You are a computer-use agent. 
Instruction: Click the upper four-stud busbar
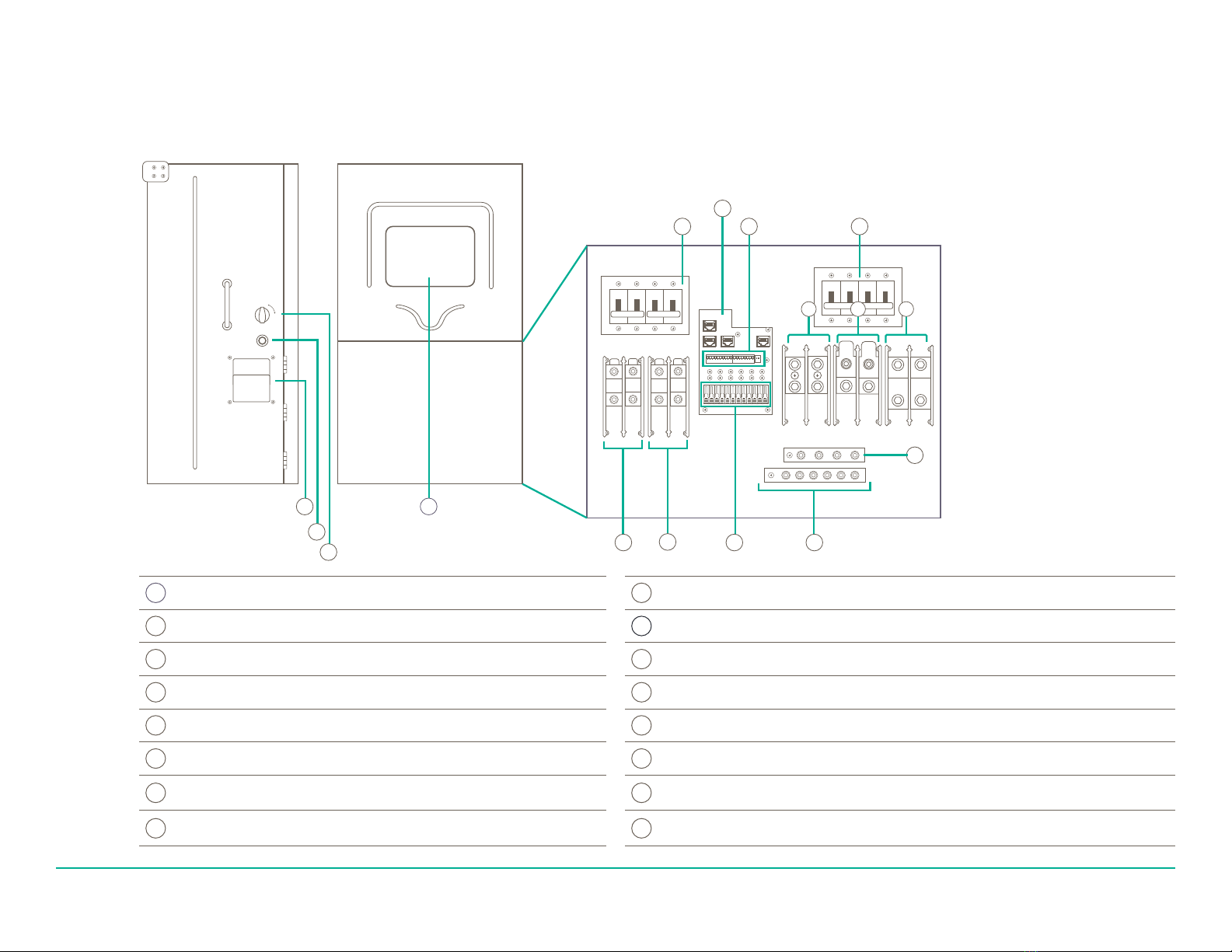[x=823, y=455]
